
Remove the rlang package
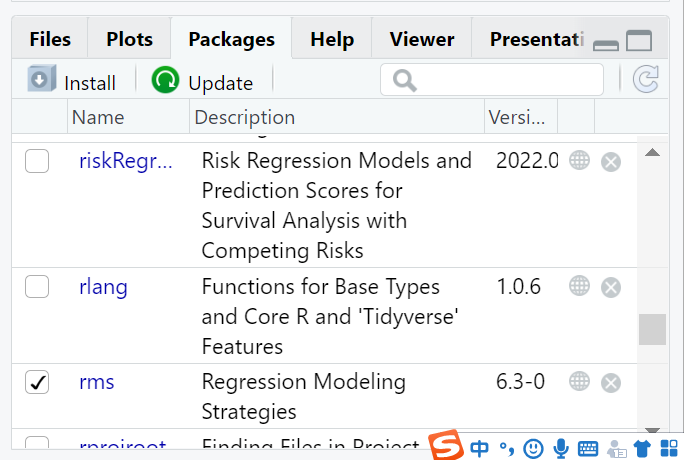click(611, 287)
